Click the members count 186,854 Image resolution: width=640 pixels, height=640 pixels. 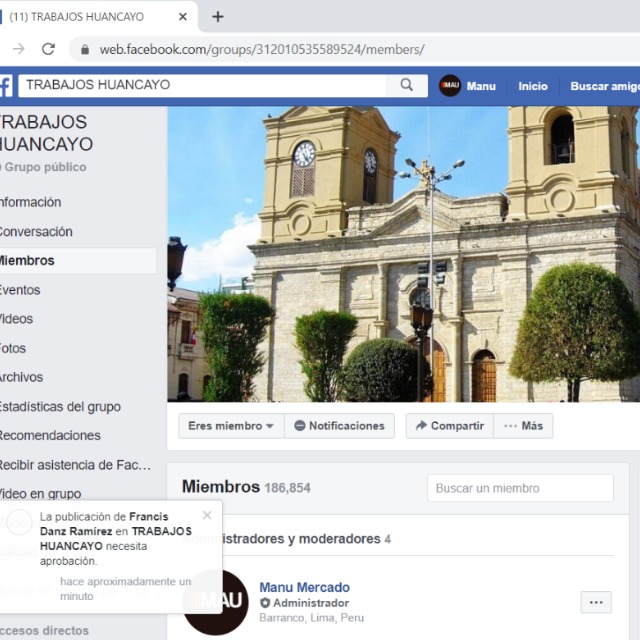288,488
